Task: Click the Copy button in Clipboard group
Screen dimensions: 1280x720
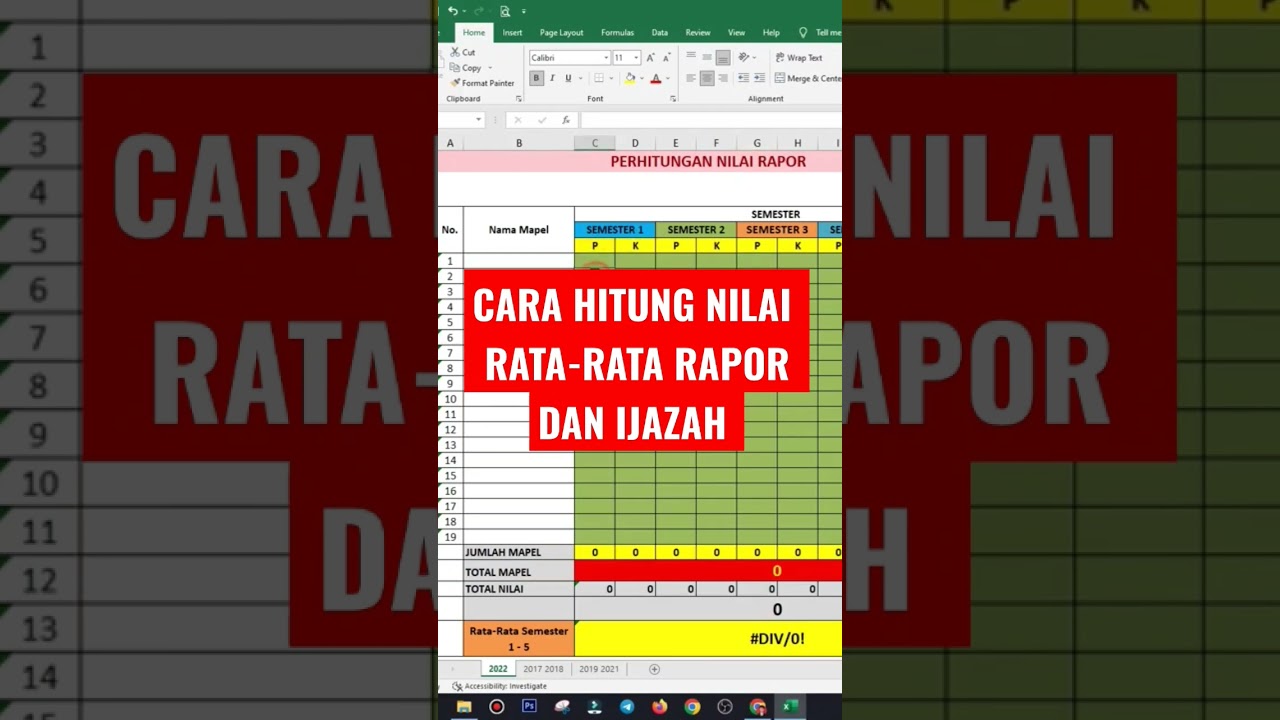Action: point(465,68)
